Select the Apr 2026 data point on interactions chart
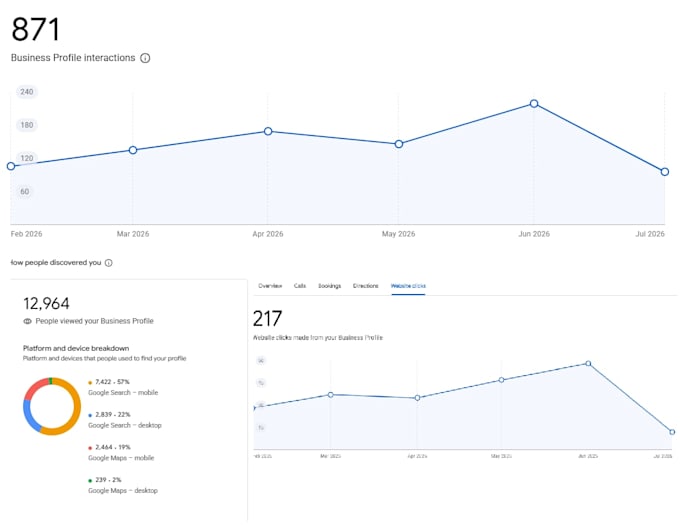Screen dimensions: 680x525 268,131
